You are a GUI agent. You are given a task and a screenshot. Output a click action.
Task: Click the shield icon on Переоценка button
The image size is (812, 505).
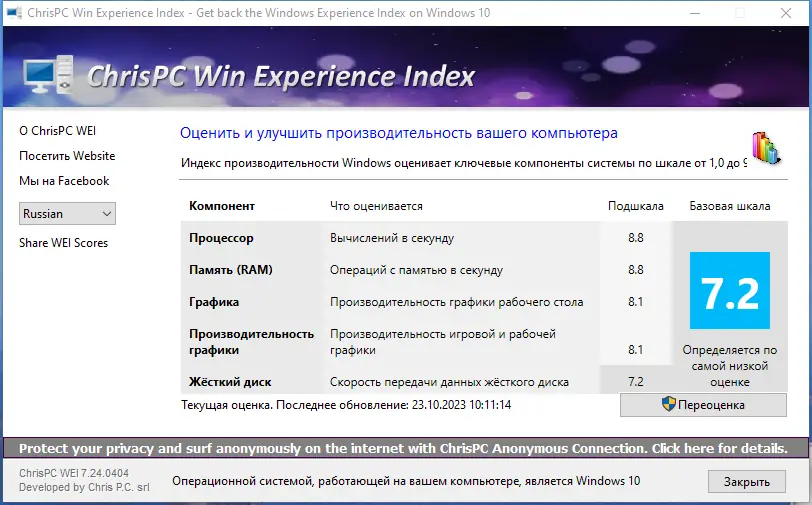(669, 404)
